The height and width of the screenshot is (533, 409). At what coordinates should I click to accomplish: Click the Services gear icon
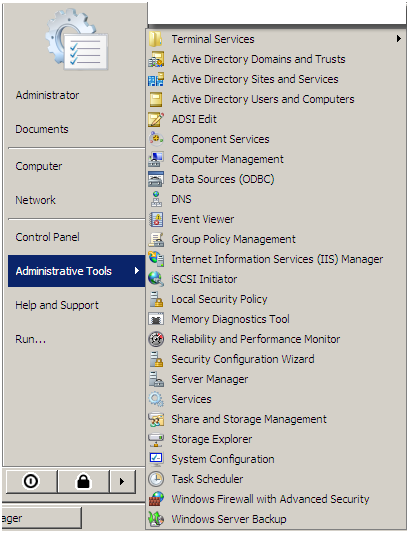click(156, 399)
